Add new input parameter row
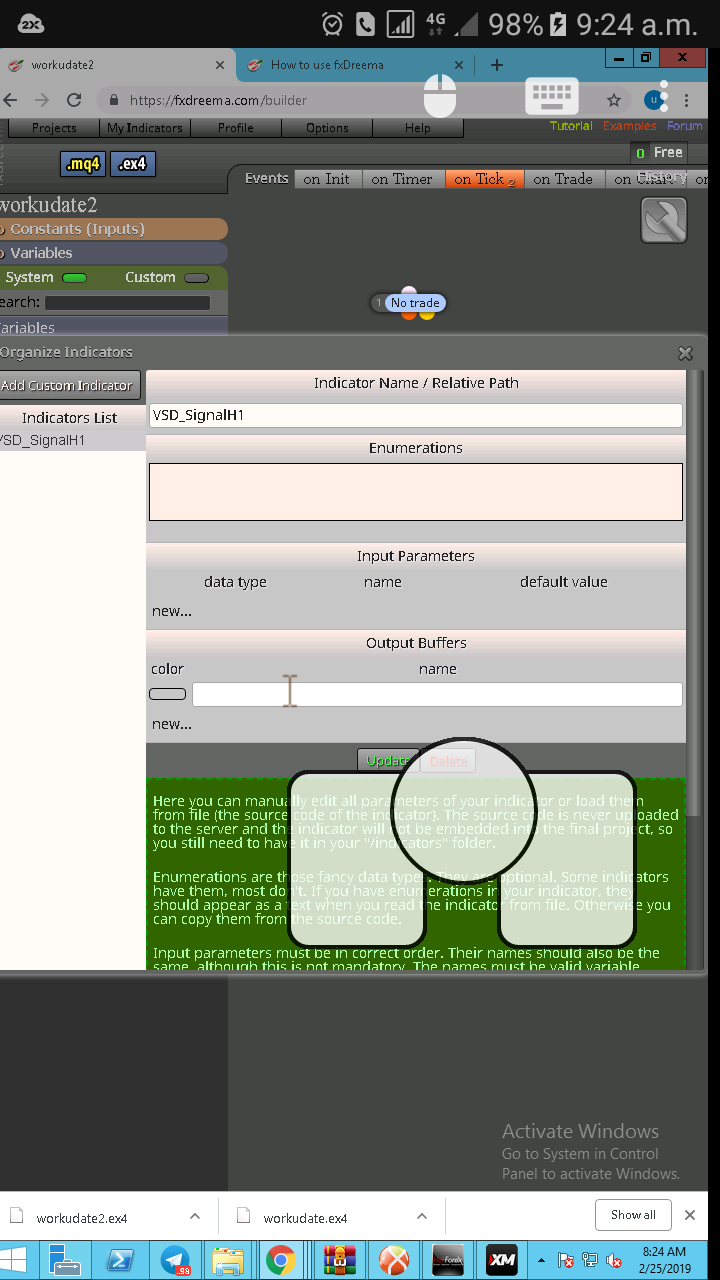Screen dimensions: 720x1280 172,611
